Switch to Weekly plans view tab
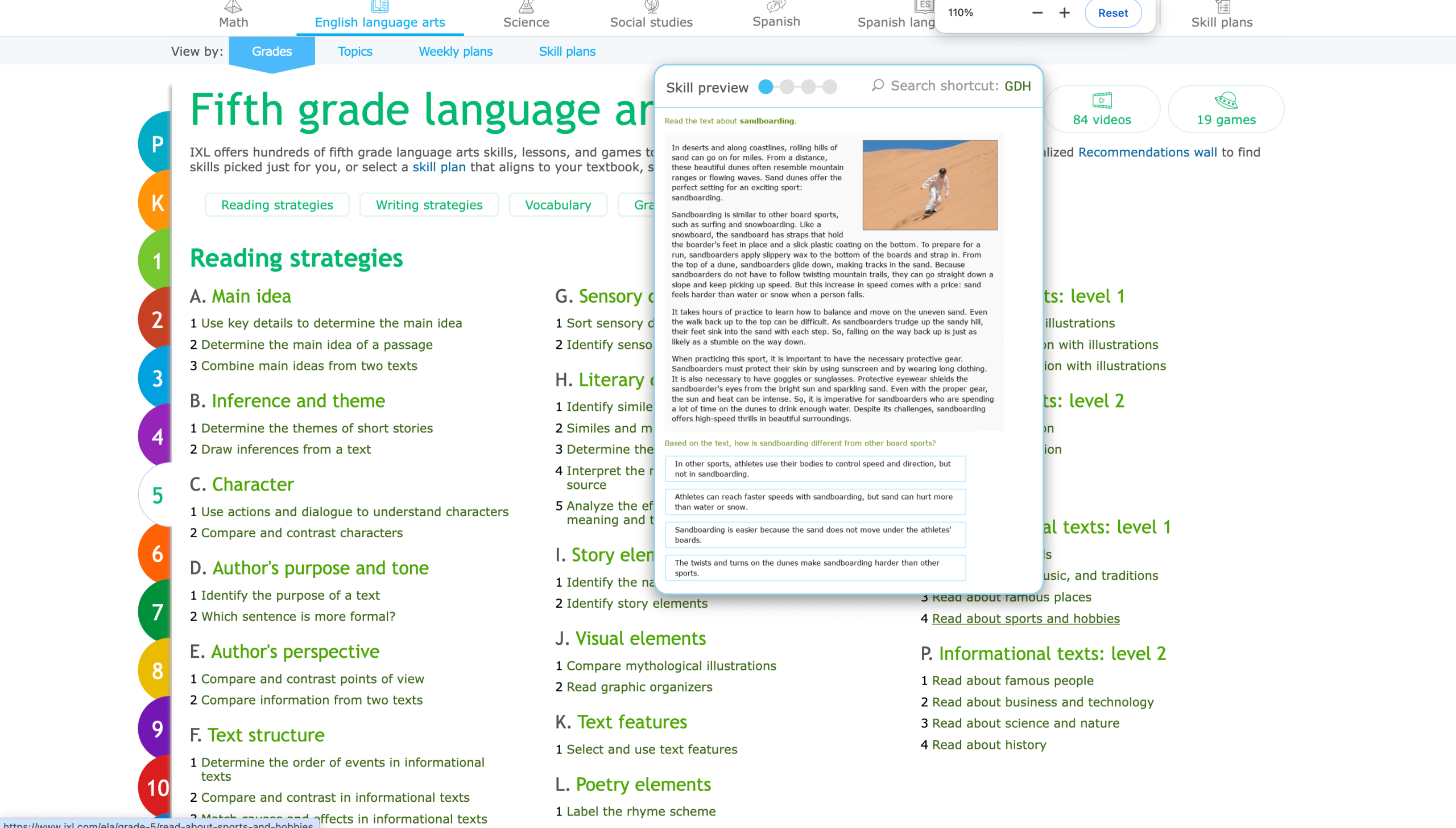 point(456,51)
